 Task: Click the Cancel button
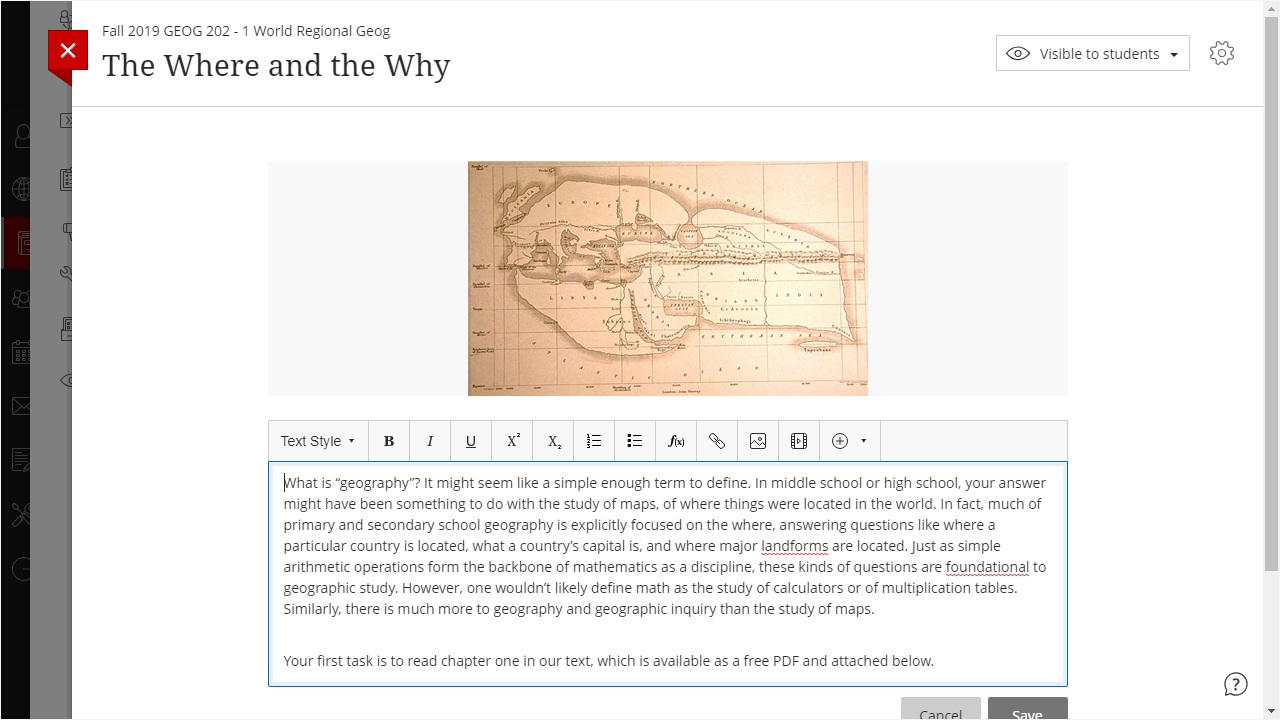pyautogui.click(x=940, y=711)
